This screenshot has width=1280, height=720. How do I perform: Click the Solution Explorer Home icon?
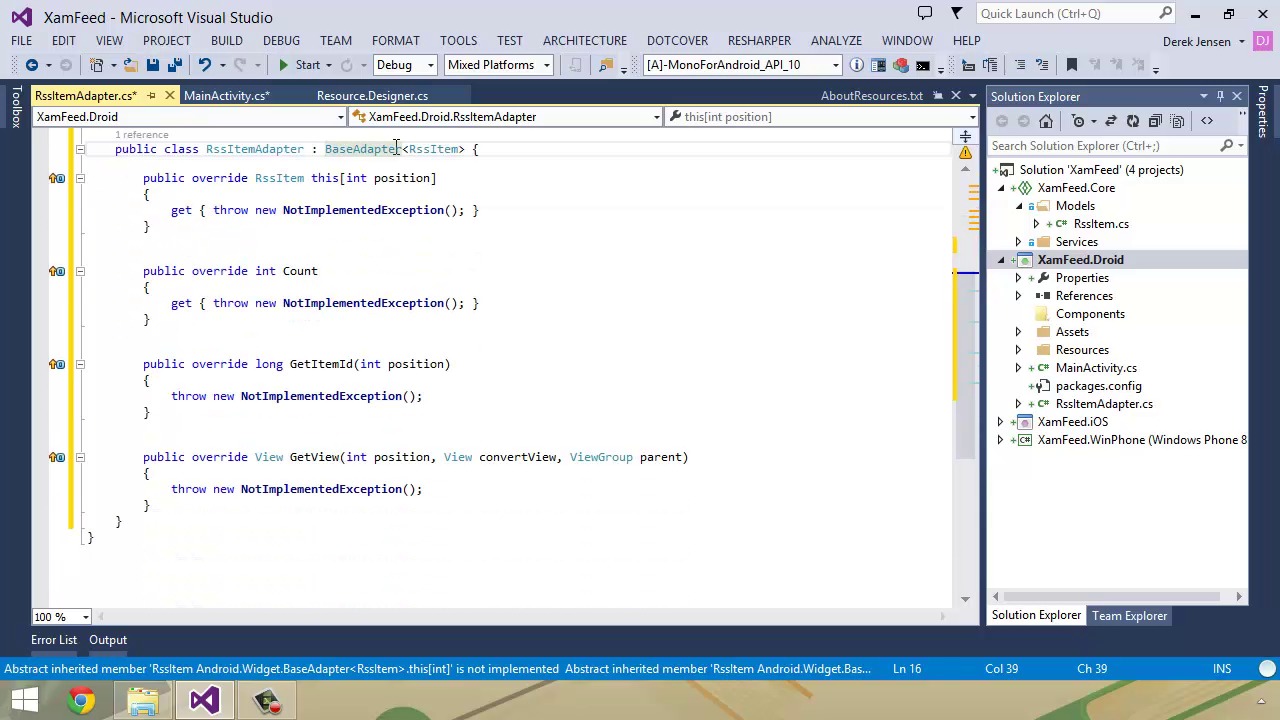1046,121
